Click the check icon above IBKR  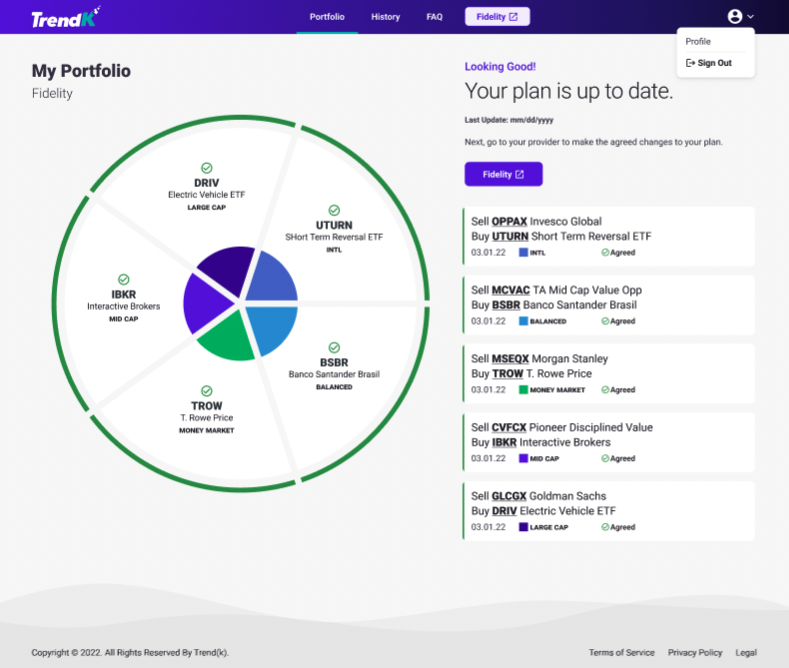click(x=124, y=280)
